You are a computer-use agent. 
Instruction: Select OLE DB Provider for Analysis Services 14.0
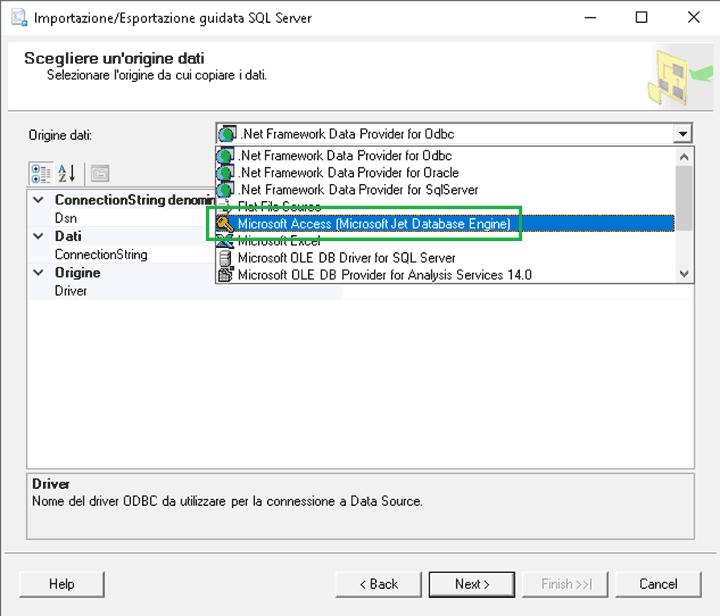pos(445,274)
